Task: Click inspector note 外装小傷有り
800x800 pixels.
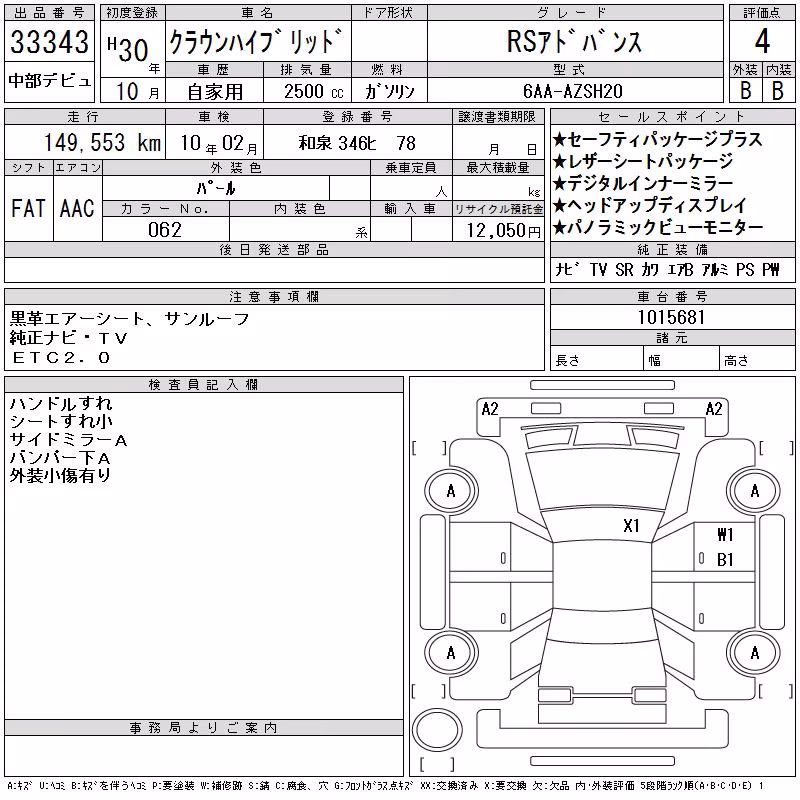Action: pos(60,476)
